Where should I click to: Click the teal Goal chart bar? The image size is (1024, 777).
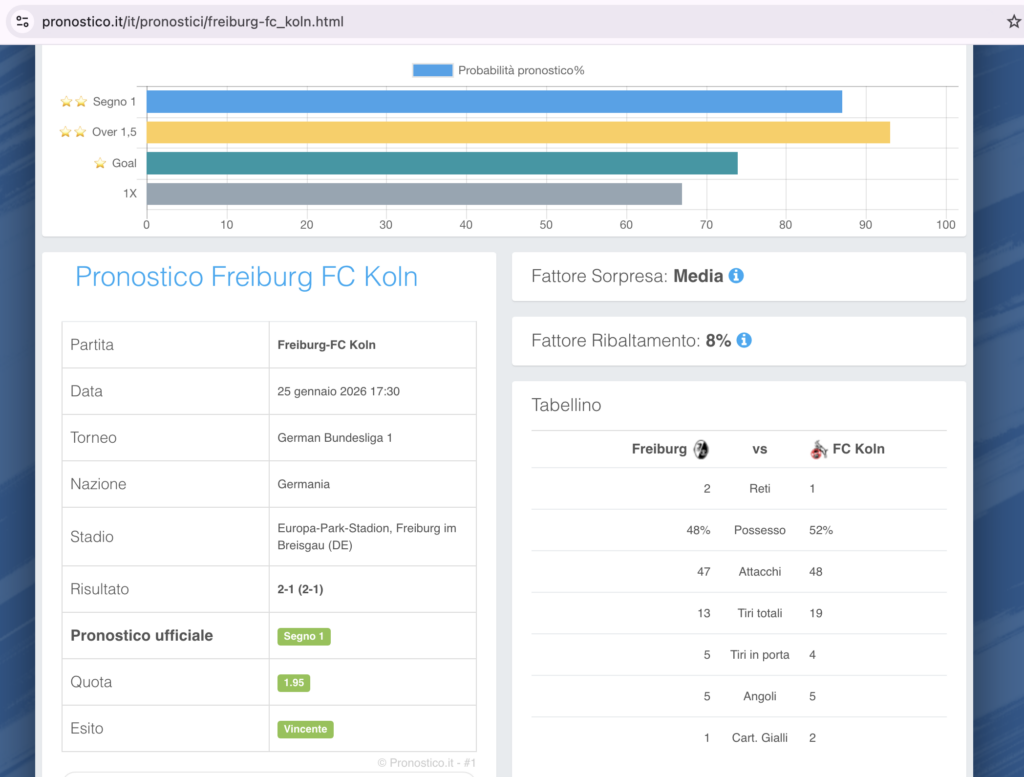442,163
